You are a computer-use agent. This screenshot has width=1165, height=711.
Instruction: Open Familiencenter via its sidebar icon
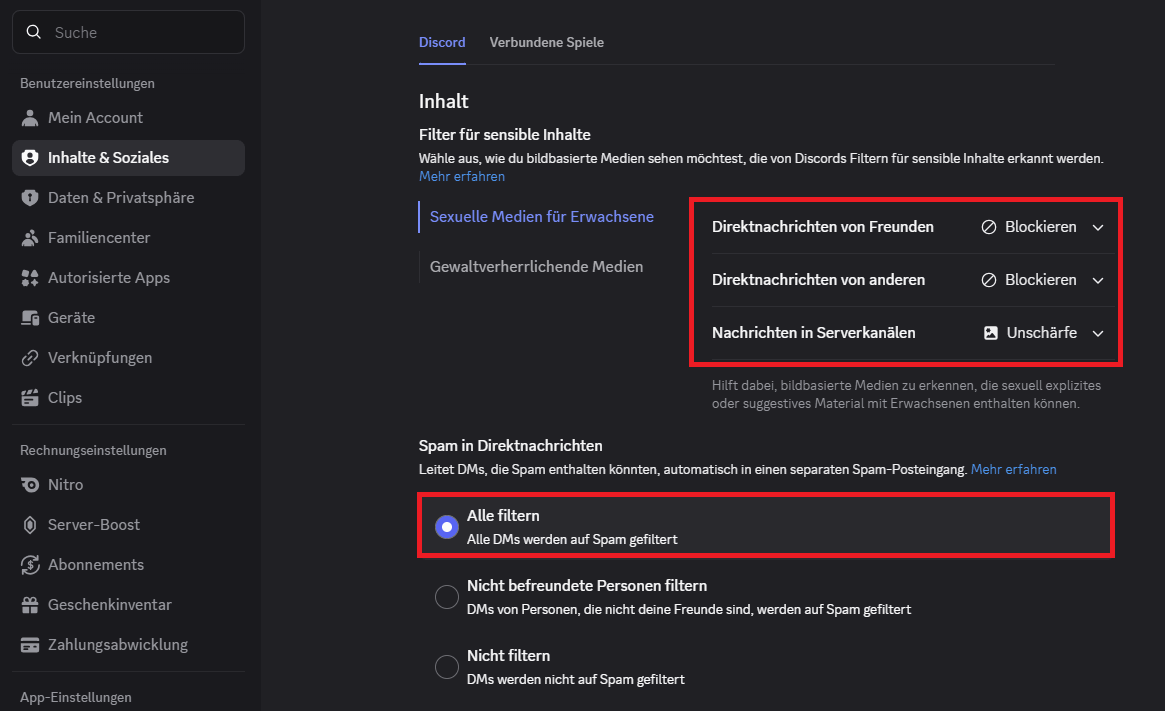click(x=30, y=238)
